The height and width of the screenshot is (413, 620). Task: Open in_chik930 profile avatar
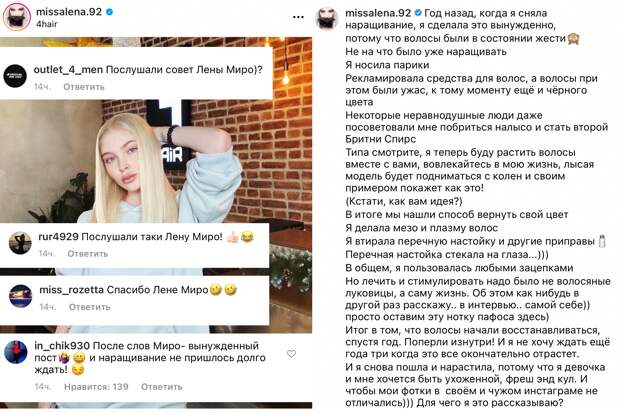[x=15, y=352]
